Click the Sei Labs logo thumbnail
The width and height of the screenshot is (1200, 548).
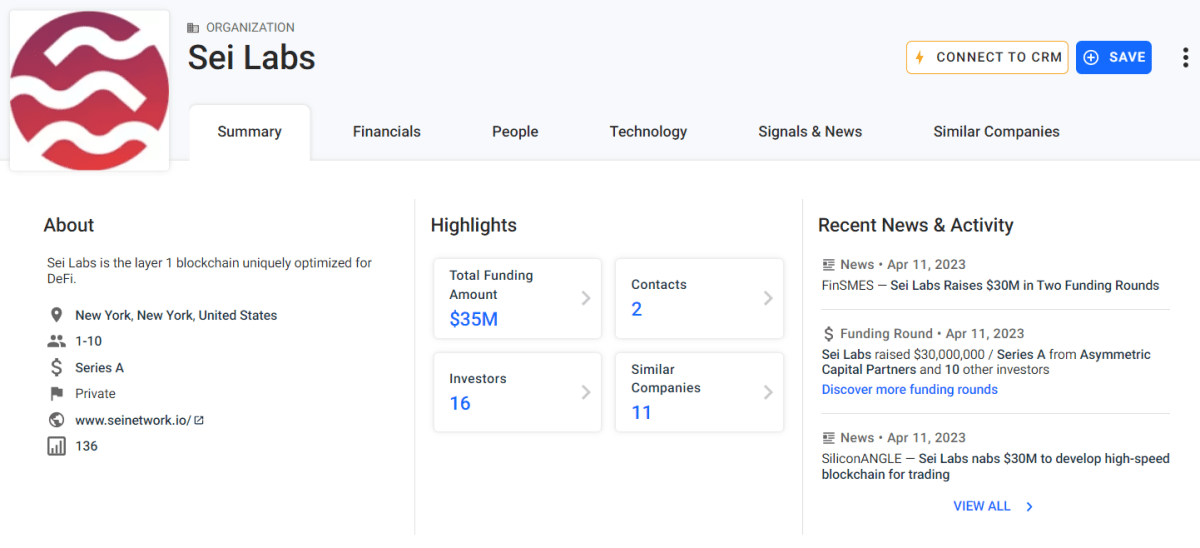click(89, 90)
